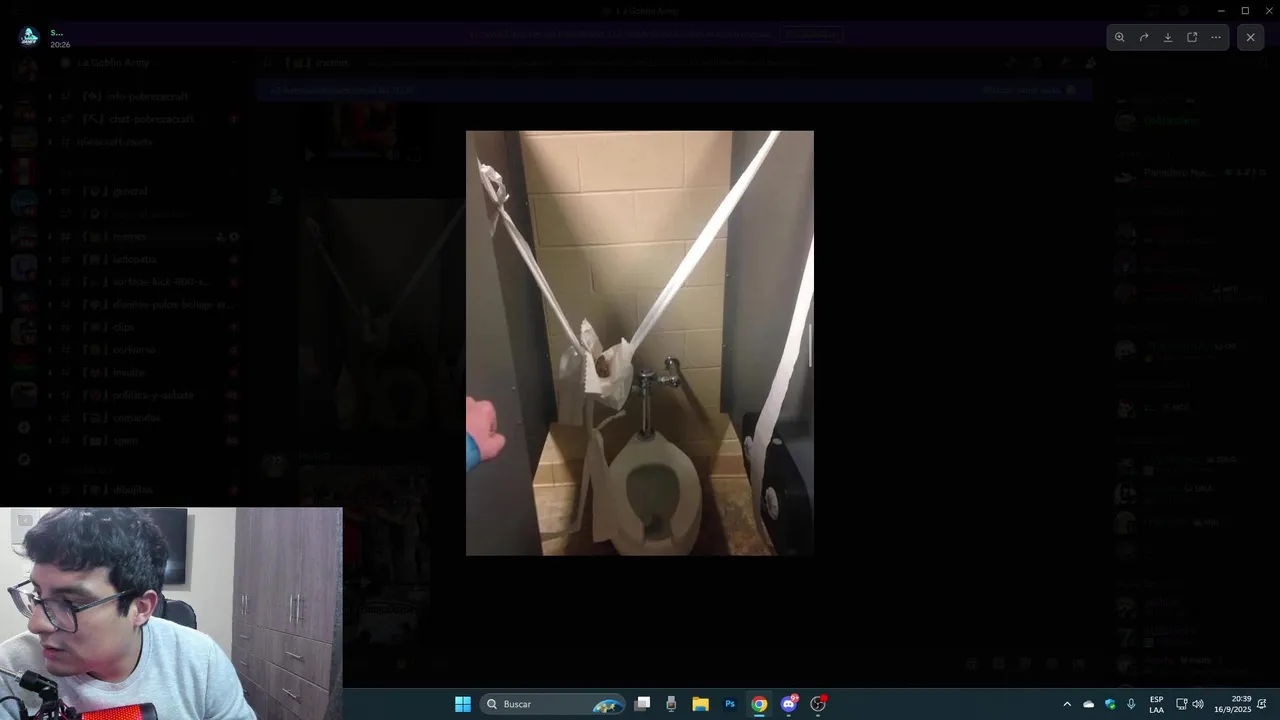Open the Windows Security shield tray icon

point(1110,704)
